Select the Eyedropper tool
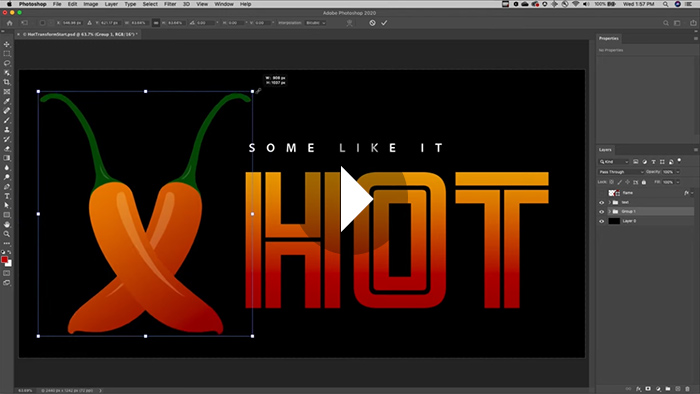700x394 pixels. (x=7, y=101)
